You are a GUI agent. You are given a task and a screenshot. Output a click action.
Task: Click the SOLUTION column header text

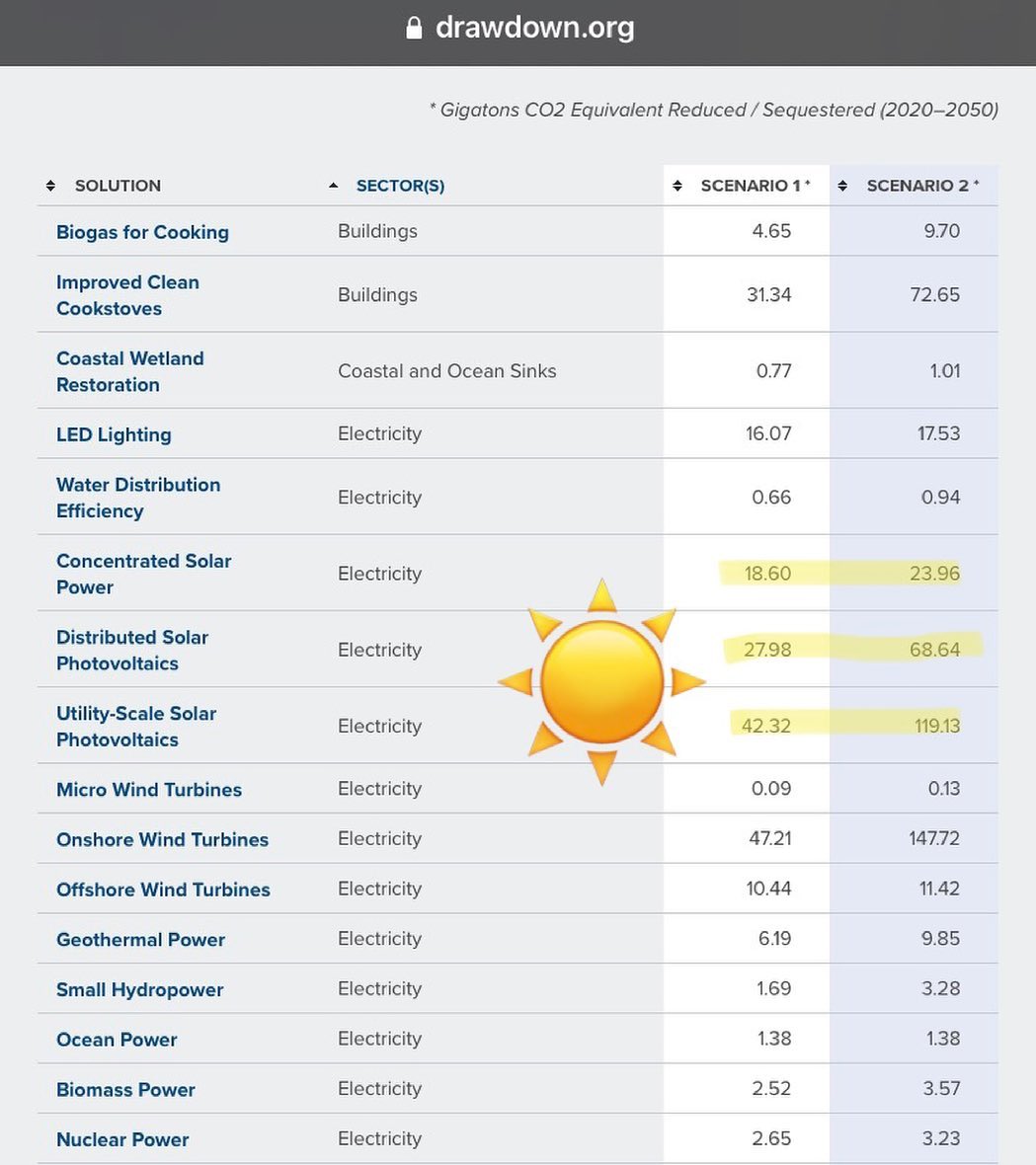(x=118, y=186)
